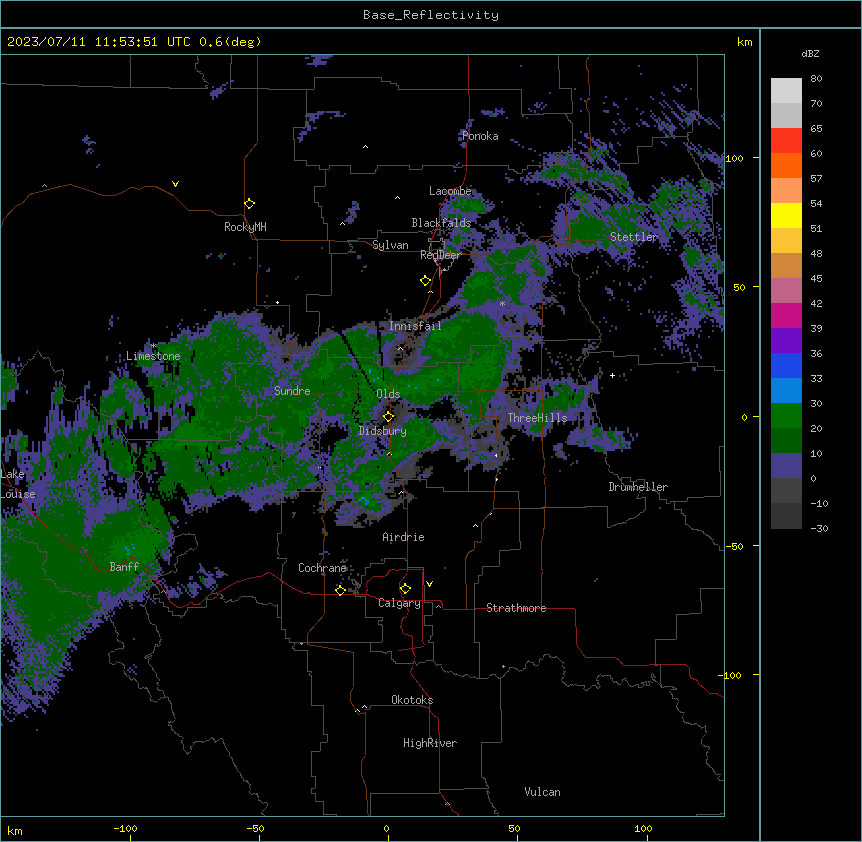Click the Airdrie city label

403,537
